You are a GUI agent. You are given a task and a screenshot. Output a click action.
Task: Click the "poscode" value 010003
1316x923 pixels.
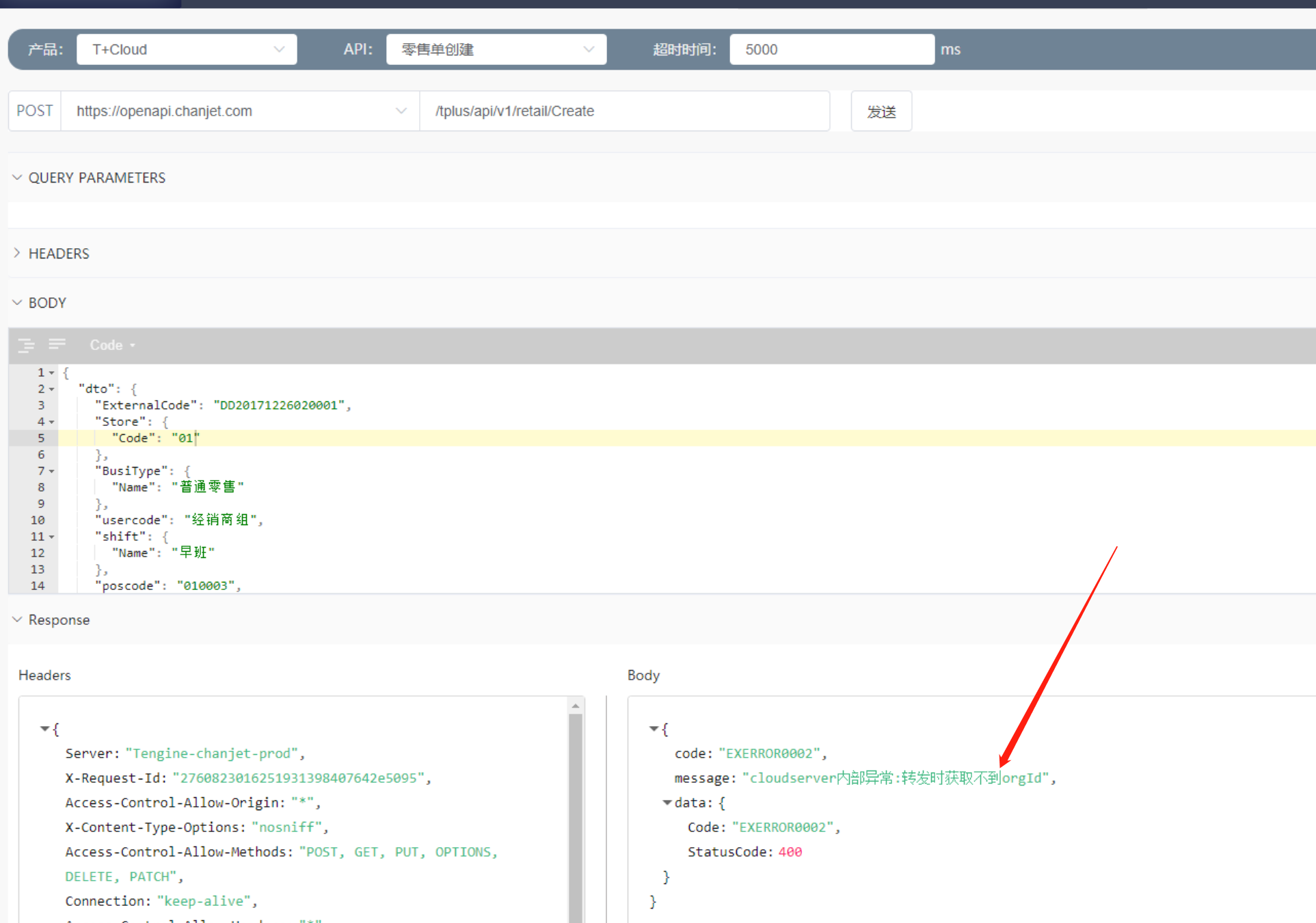(x=206, y=586)
